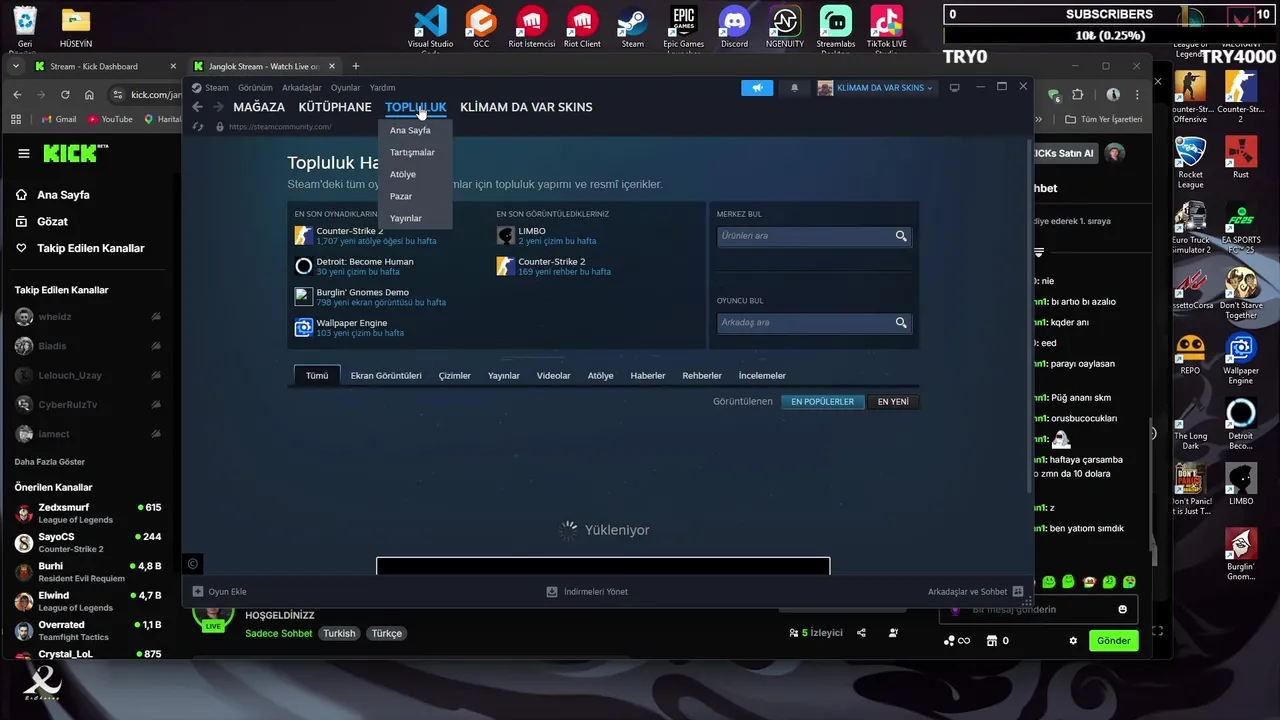Click the Gönder button in Kick chat
1280x720 pixels.
[x=1113, y=641]
